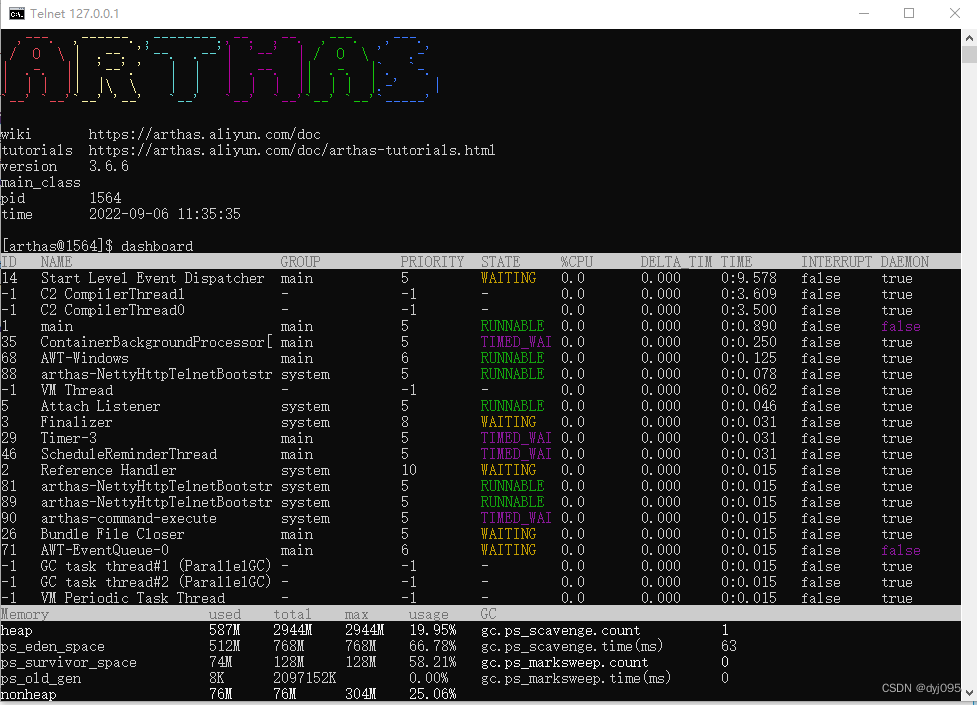
Task: Click the scrollbar up arrow
Action: point(969,37)
